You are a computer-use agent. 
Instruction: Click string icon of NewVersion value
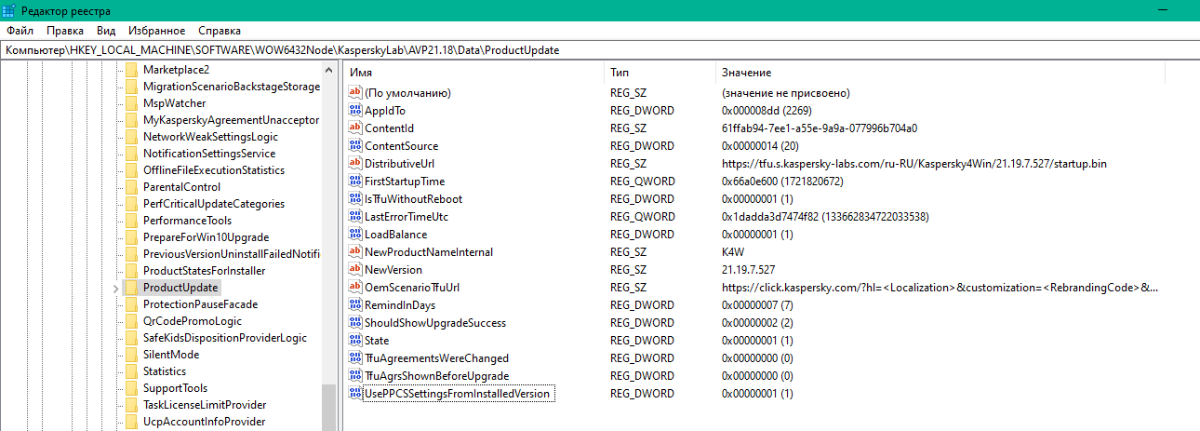355,270
